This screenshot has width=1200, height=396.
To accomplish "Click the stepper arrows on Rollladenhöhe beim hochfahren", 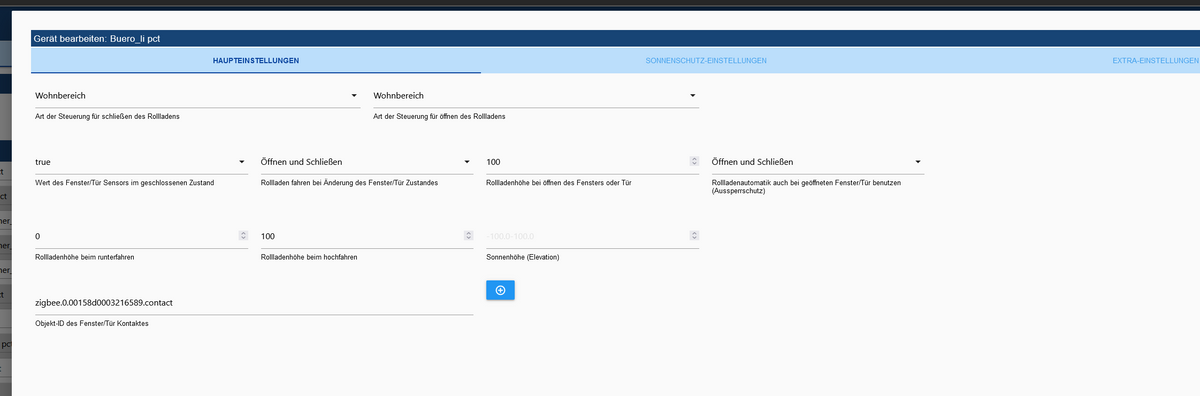I will (469, 236).
